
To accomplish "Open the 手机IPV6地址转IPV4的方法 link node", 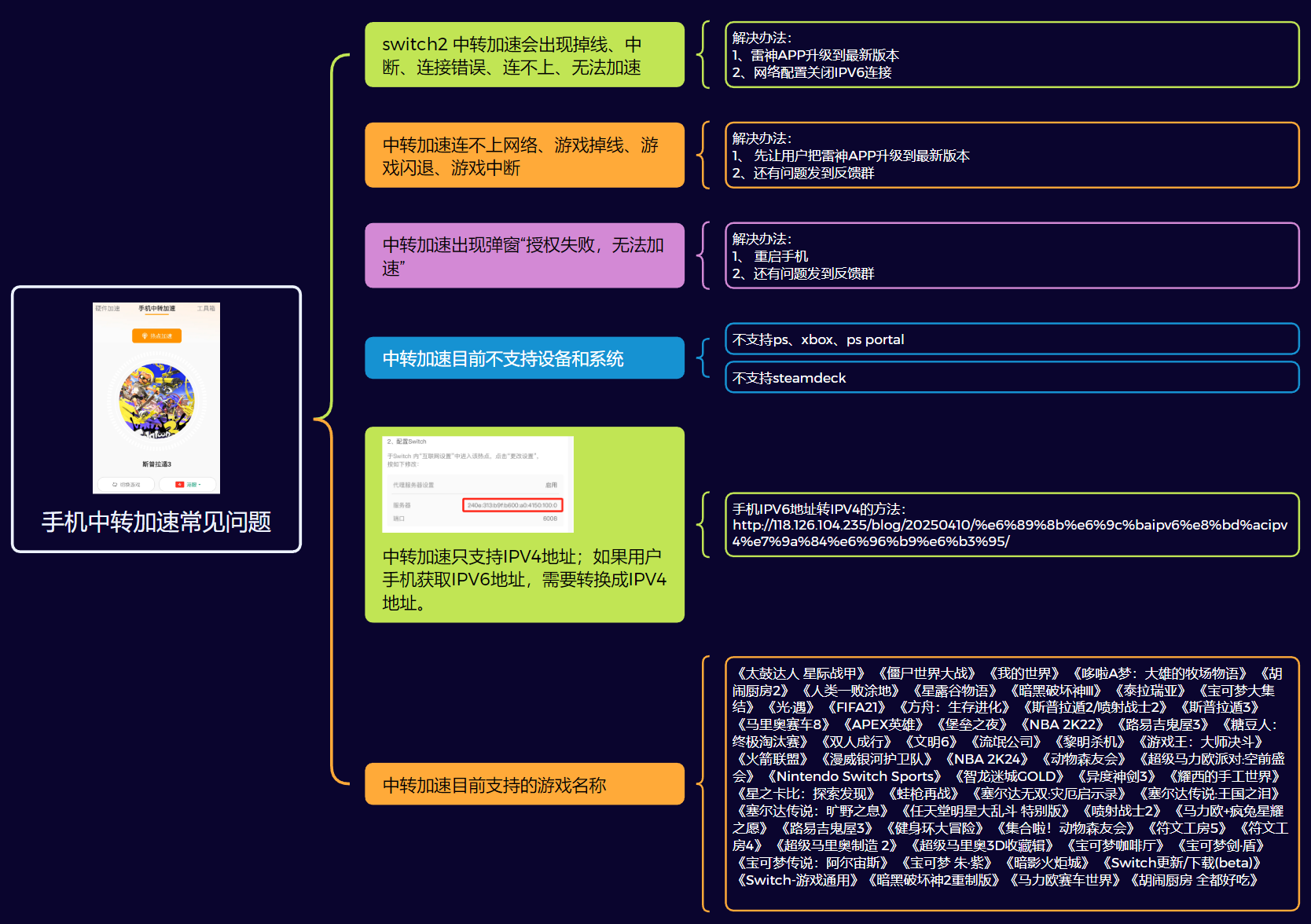I will tap(1012, 525).
